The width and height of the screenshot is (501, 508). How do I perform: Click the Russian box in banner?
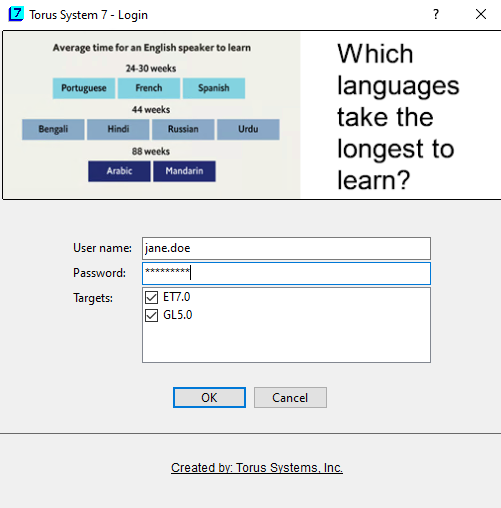(183, 129)
